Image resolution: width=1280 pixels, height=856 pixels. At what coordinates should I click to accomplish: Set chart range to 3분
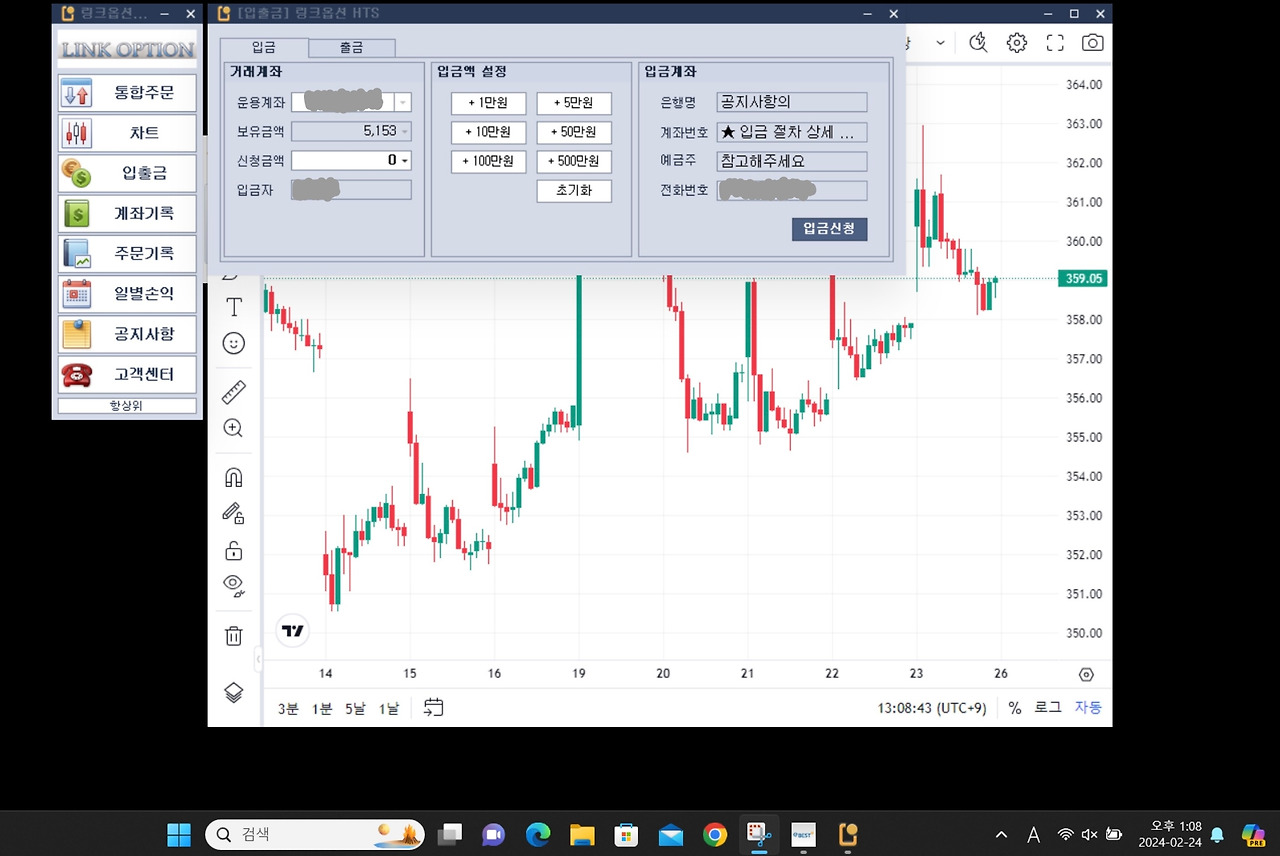[x=288, y=708]
